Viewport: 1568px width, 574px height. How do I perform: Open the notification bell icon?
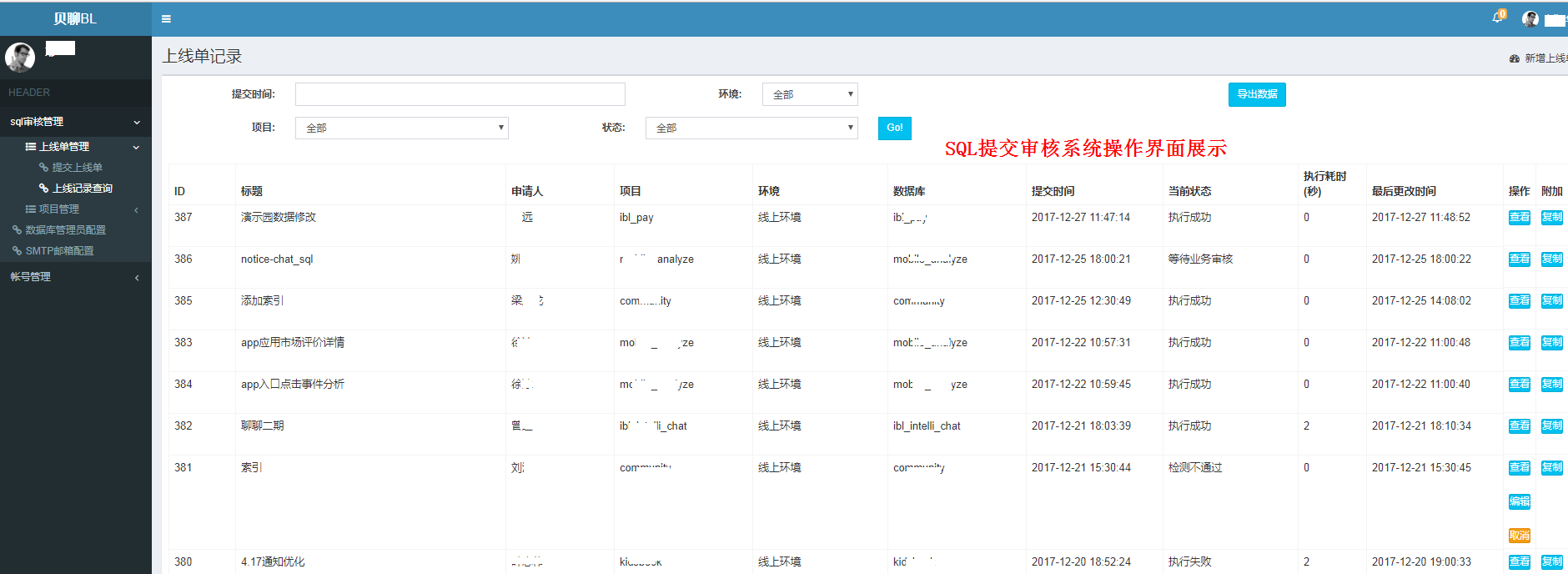[1498, 17]
